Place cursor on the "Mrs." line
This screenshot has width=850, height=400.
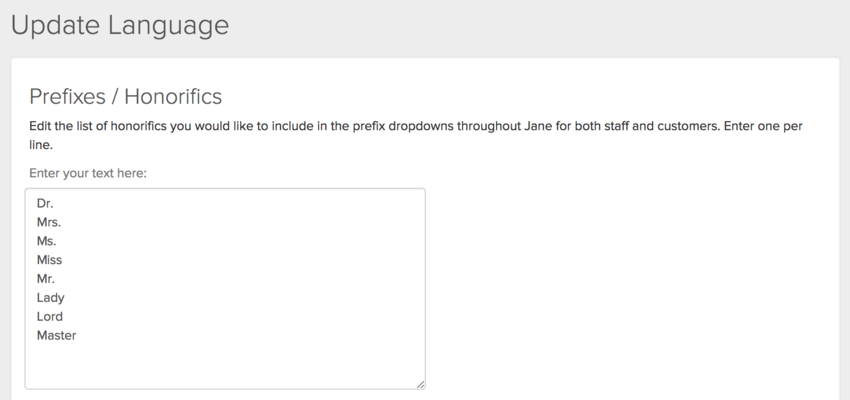coord(49,222)
